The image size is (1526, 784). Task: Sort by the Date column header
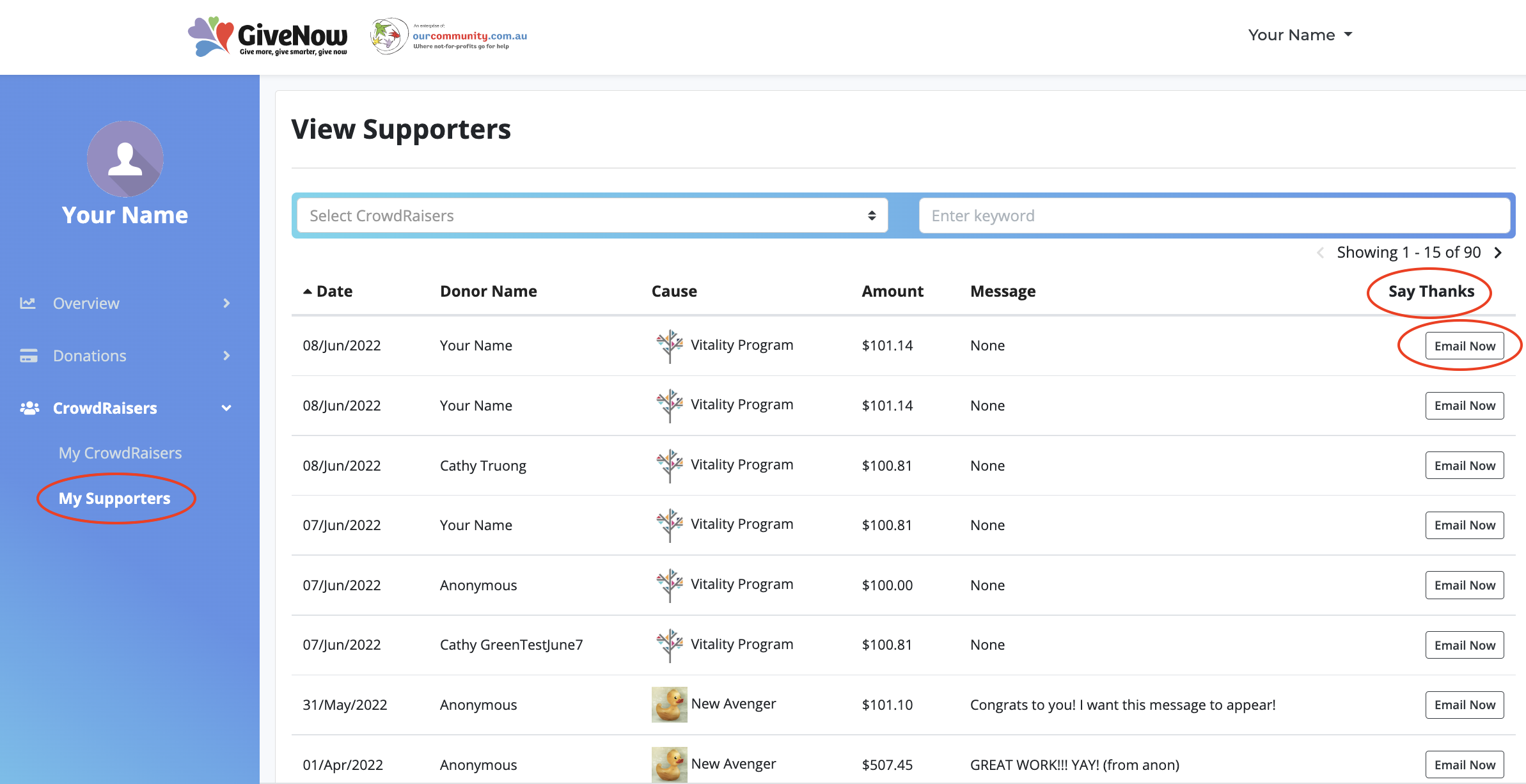(334, 292)
